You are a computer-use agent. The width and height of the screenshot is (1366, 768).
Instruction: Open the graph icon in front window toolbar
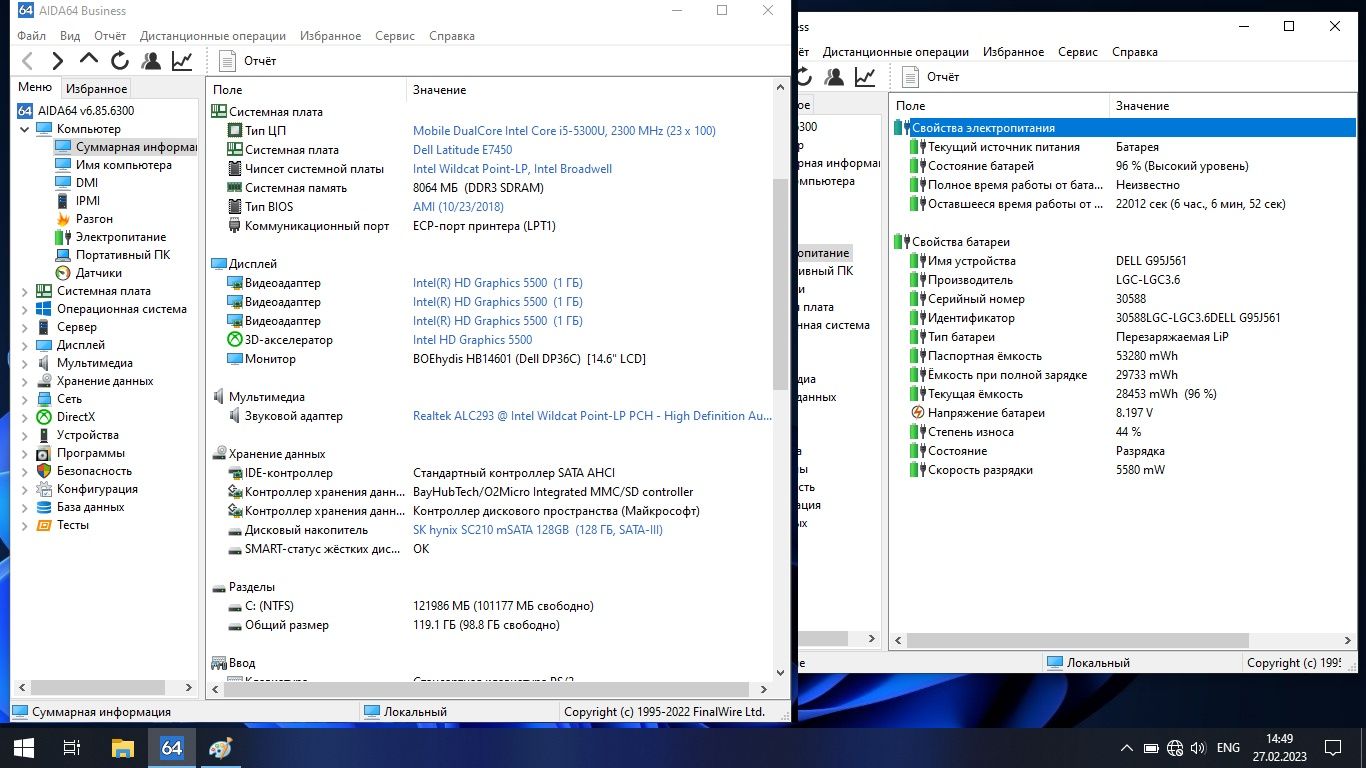coord(182,61)
